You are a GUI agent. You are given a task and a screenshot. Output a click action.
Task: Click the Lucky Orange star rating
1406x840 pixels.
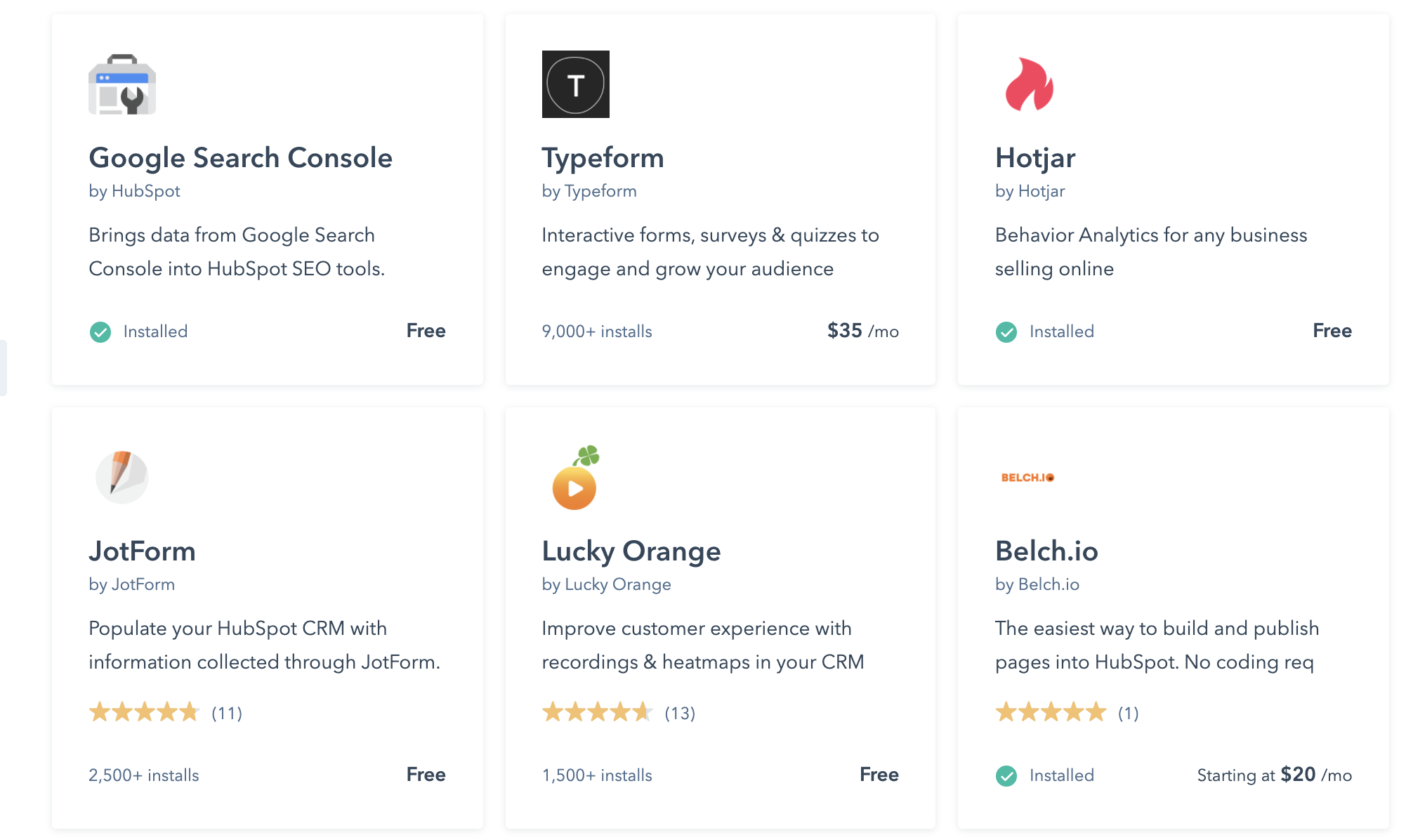pos(597,712)
